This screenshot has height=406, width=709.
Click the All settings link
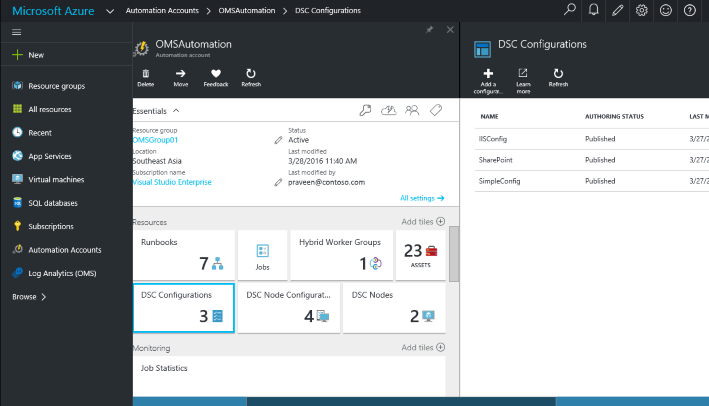pos(422,198)
